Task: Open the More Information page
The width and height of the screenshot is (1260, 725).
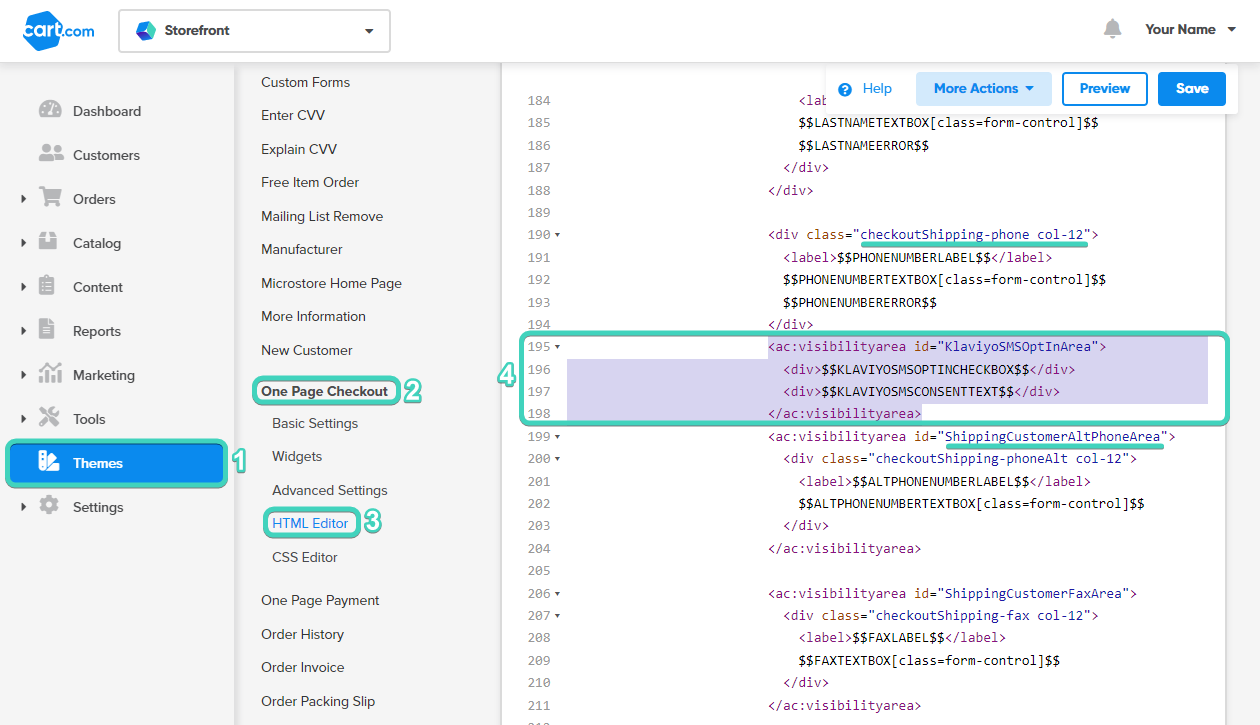Action: click(x=313, y=316)
